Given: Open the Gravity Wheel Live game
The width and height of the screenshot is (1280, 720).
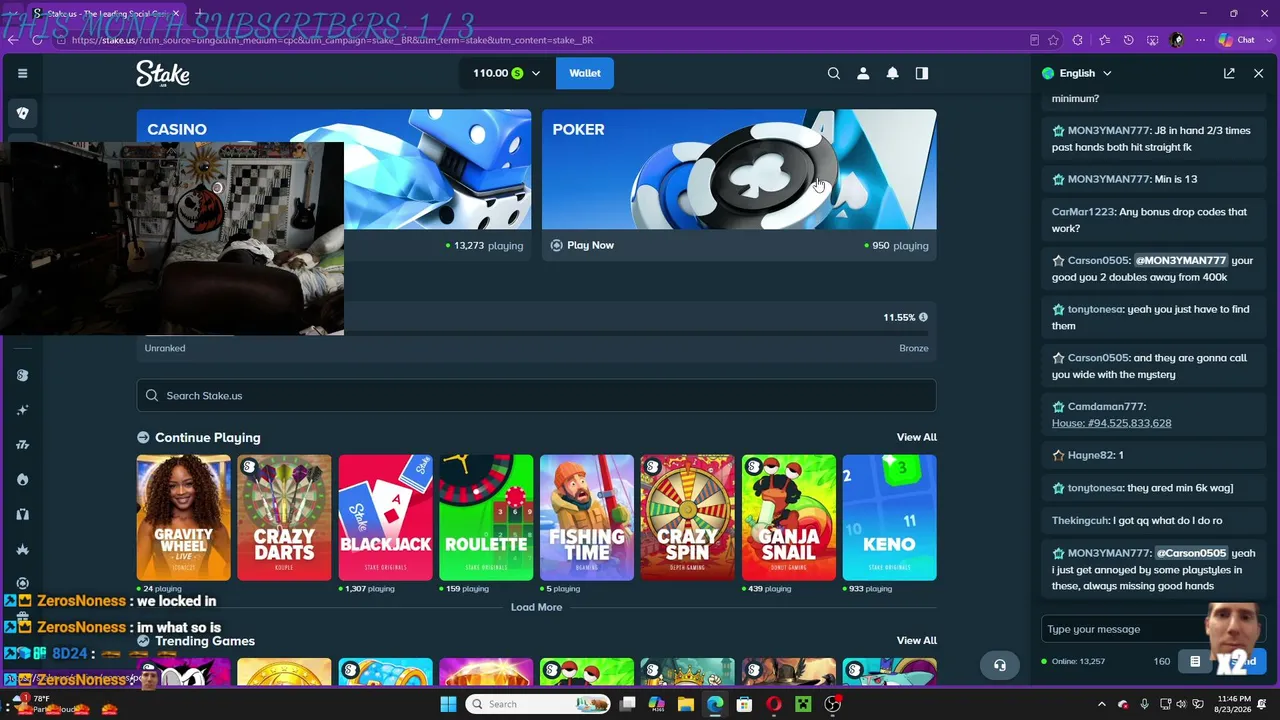Looking at the screenshot, I should coord(183,518).
